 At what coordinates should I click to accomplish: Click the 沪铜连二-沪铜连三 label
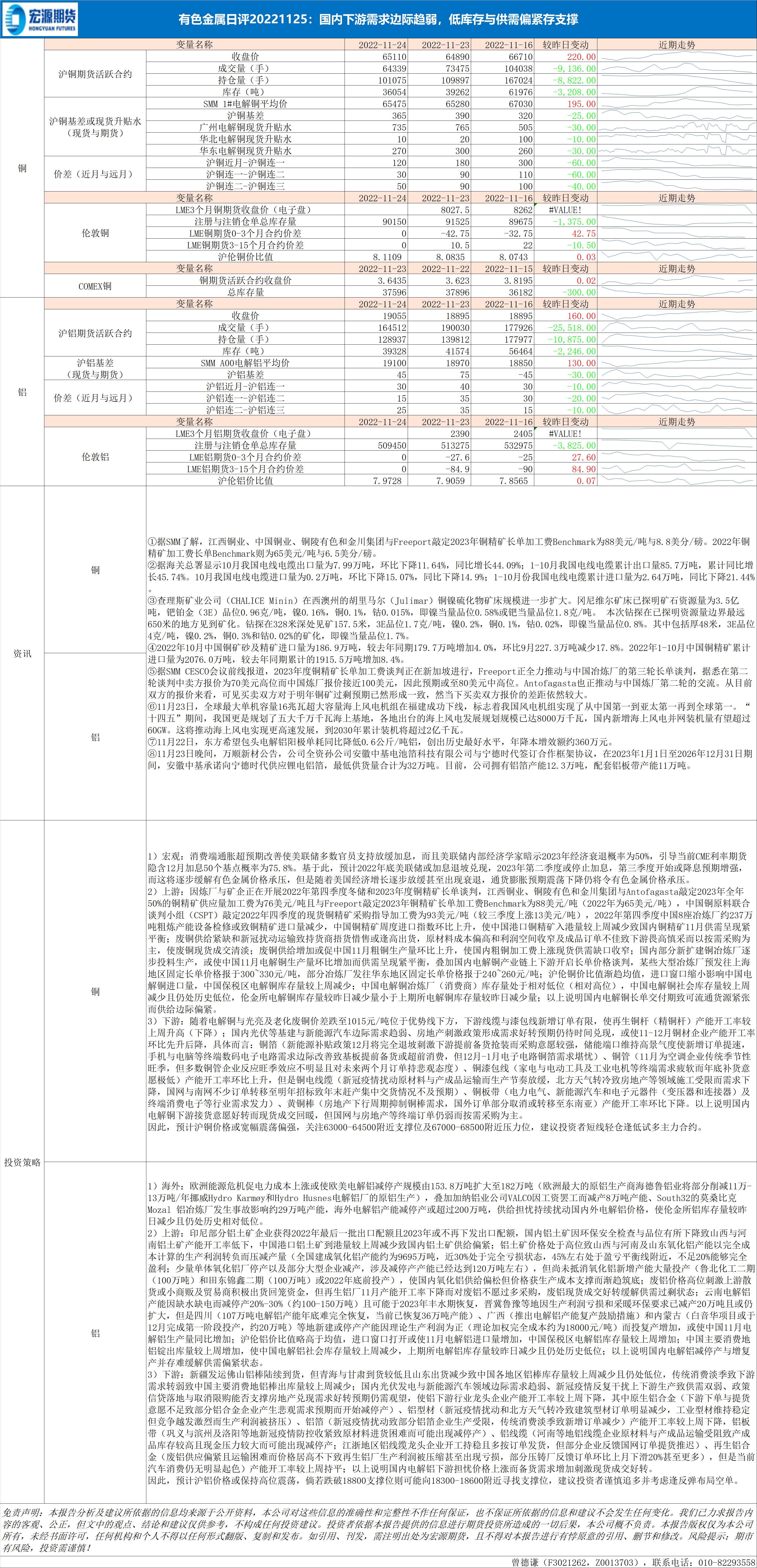tap(245, 186)
